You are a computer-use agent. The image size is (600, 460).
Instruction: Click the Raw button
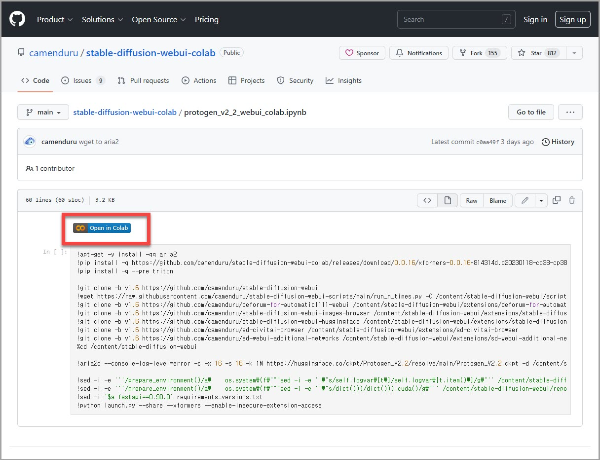tap(471, 201)
